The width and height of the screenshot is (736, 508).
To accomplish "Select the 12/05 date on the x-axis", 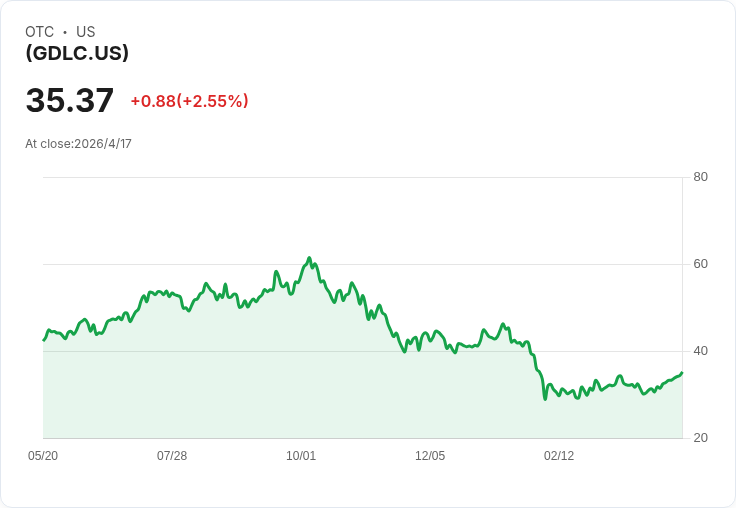I will click(x=430, y=456).
